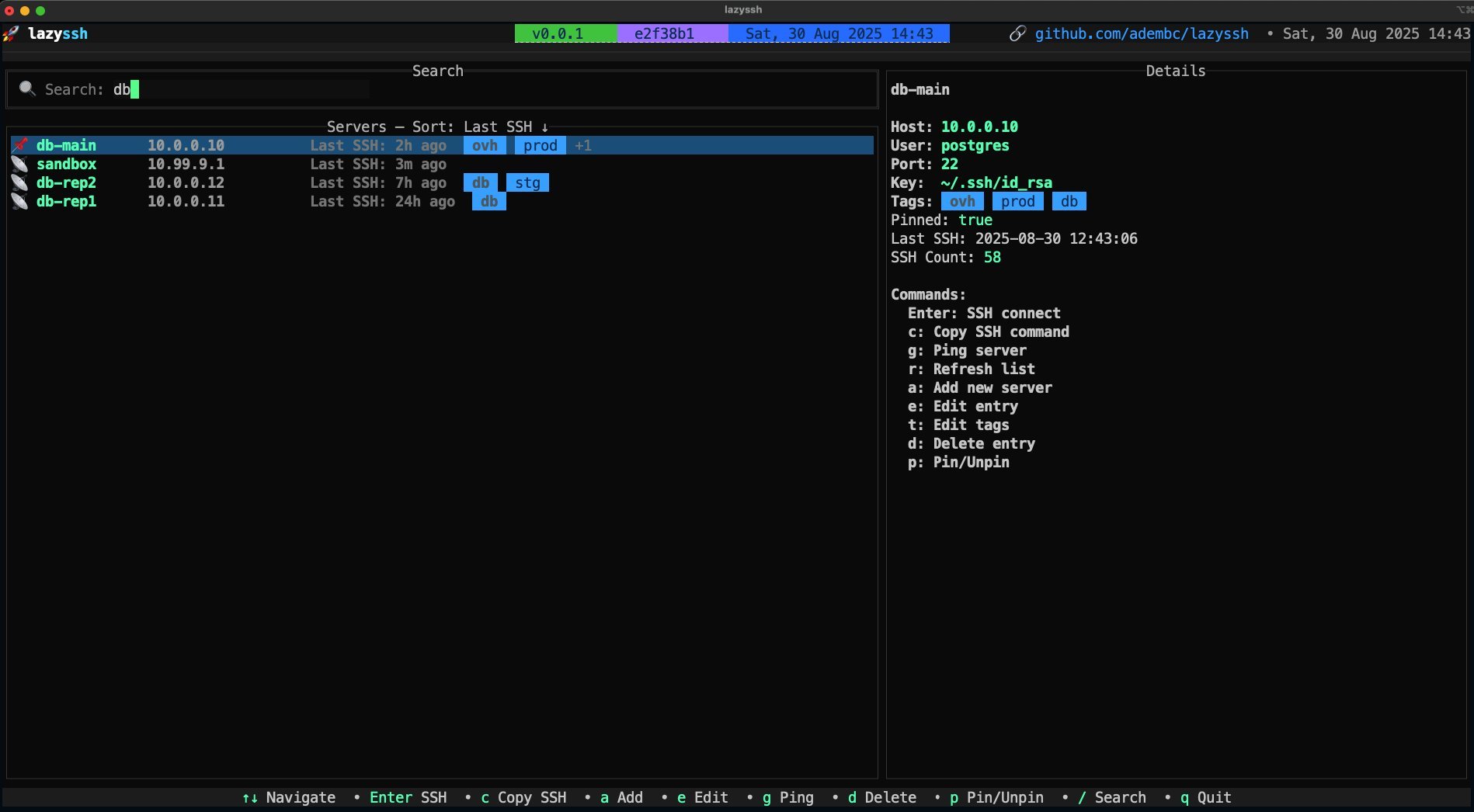Viewport: 1474px width, 812px height.
Task: Click the satellite icon next to sandbox
Action: [20, 164]
